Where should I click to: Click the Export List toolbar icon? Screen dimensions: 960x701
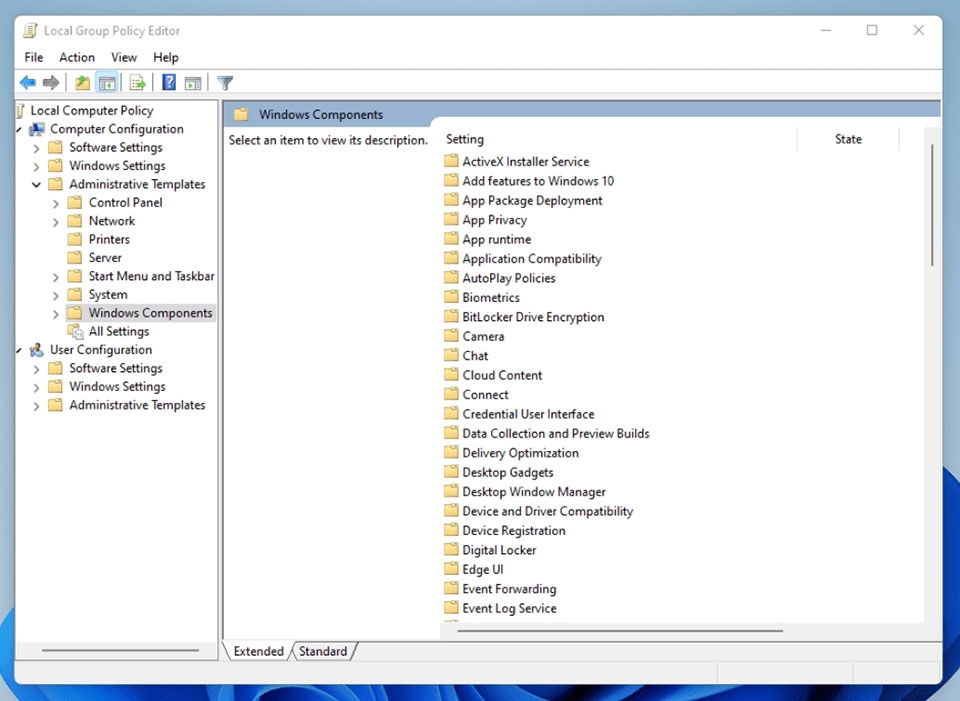pyautogui.click(x=138, y=82)
